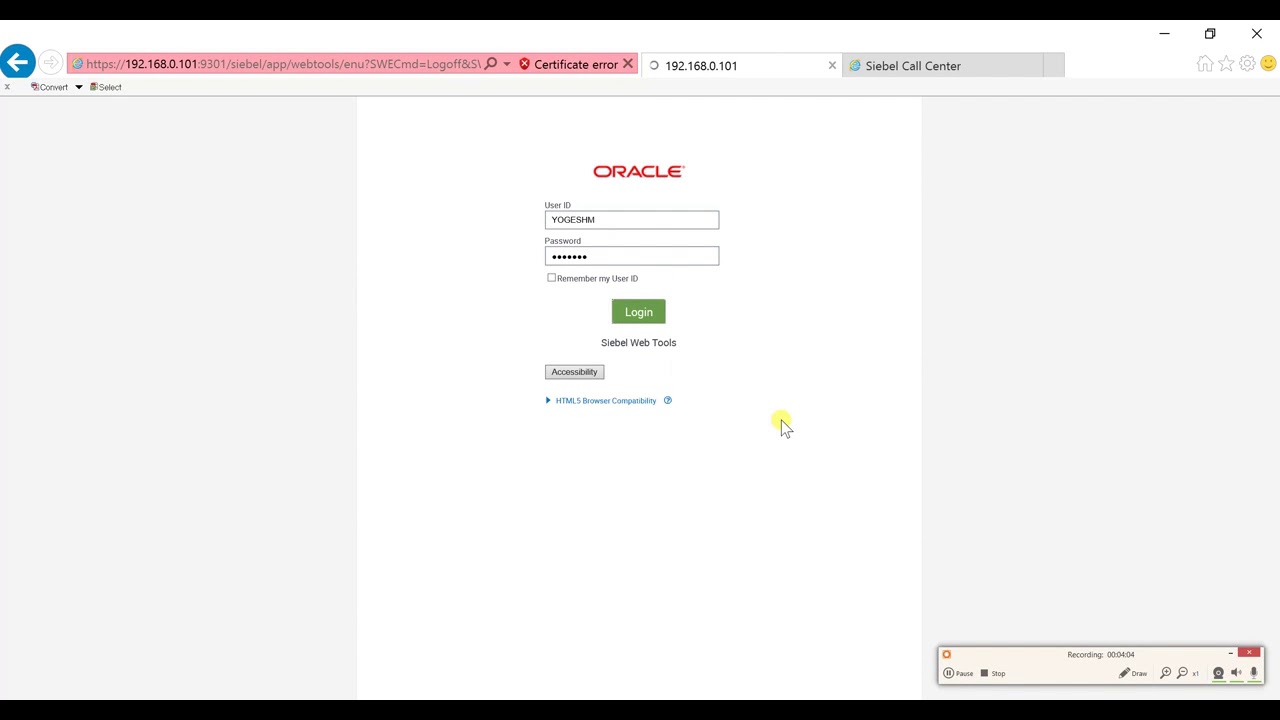Image resolution: width=1280 pixels, height=720 pixels.
Task: Stop the screen recording
Action: point(993,673)
